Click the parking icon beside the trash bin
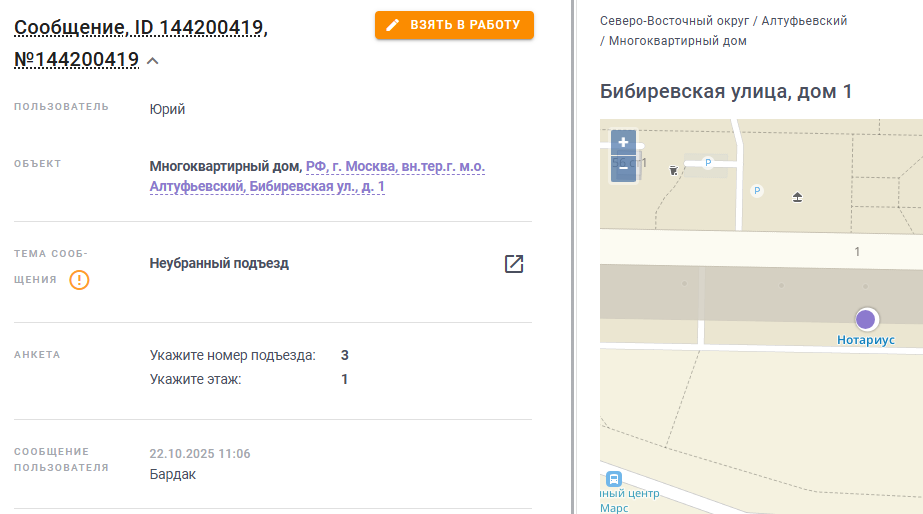Image resolution: width=923 pixels, height=514 pixels. tap(708, 162)
